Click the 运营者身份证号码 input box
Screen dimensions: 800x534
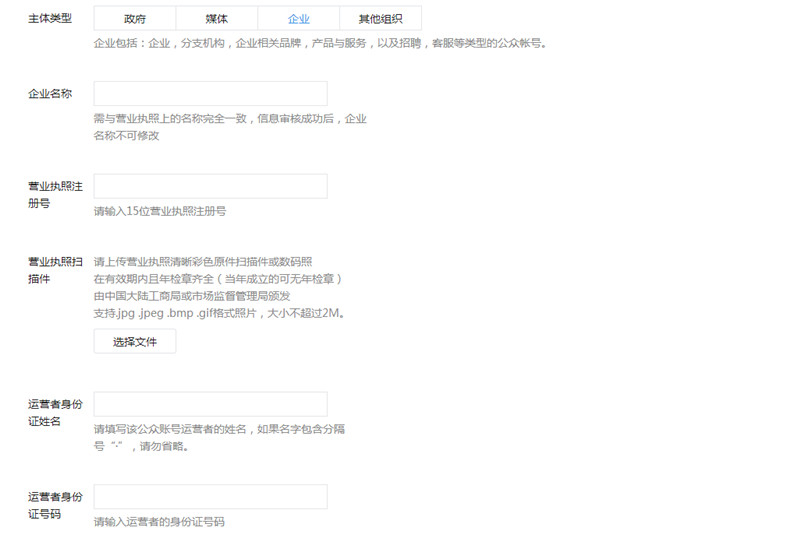(210, 497)
